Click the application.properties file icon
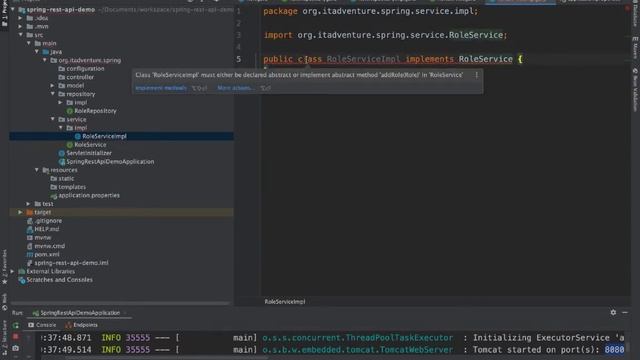 tap(53, 196)
